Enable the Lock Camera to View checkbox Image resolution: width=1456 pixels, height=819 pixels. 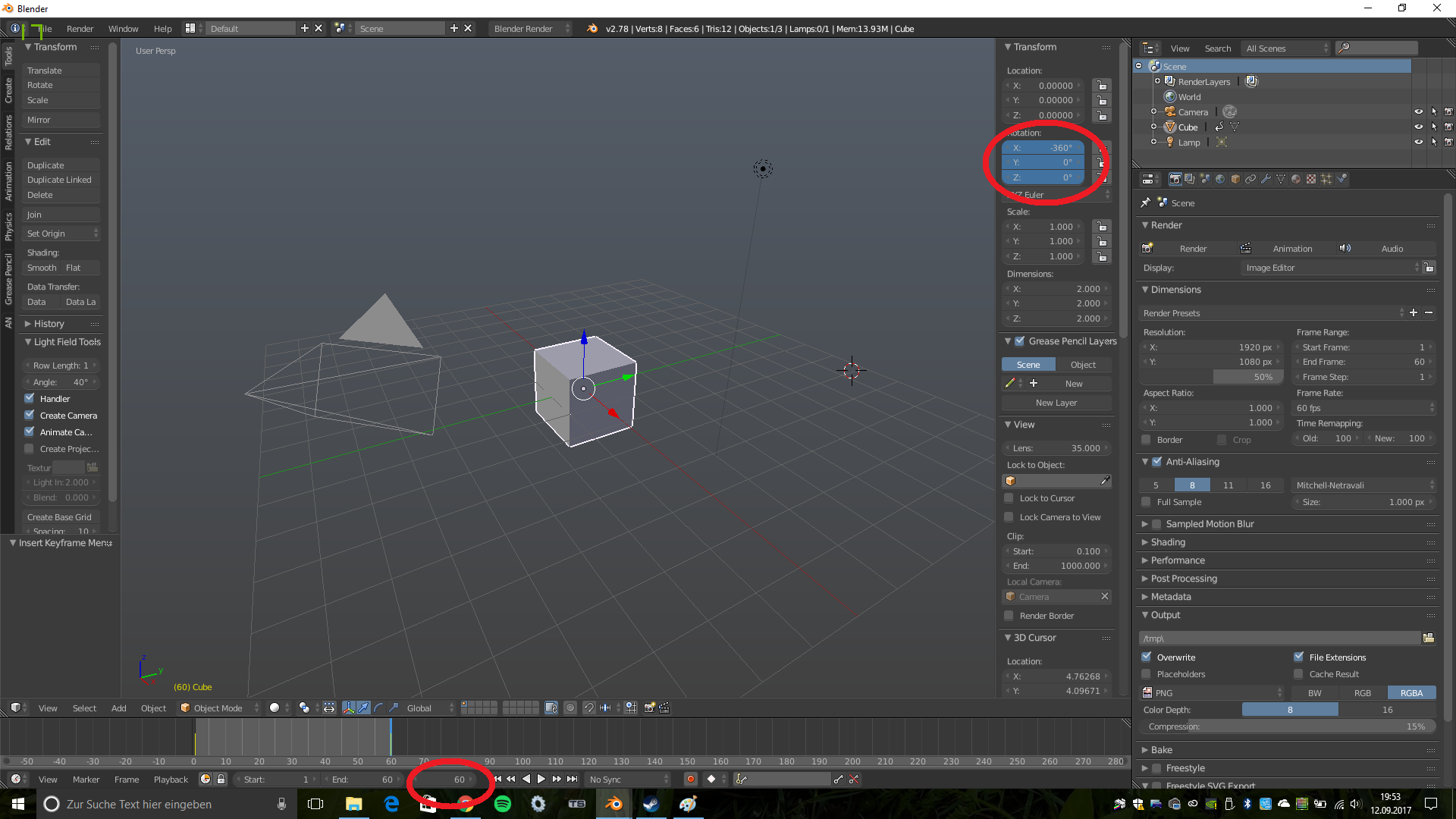point(1009,517)
